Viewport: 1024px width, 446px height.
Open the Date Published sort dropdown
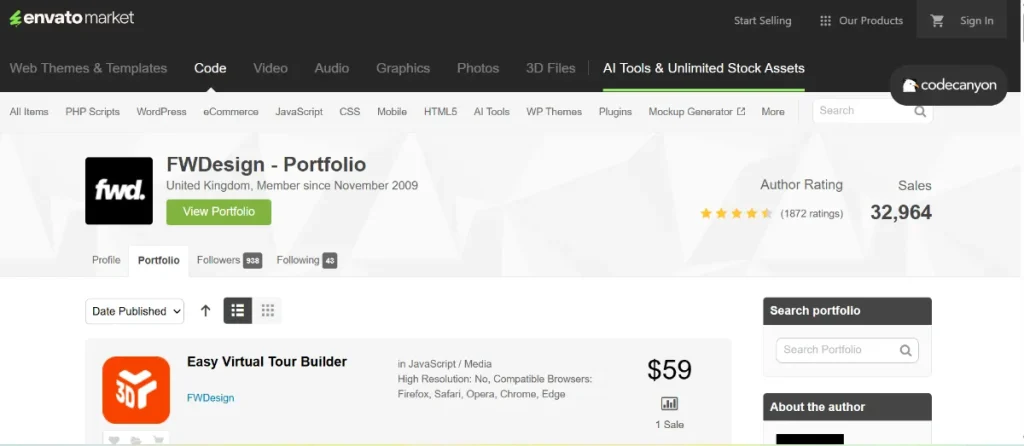[x=134, y=311]
